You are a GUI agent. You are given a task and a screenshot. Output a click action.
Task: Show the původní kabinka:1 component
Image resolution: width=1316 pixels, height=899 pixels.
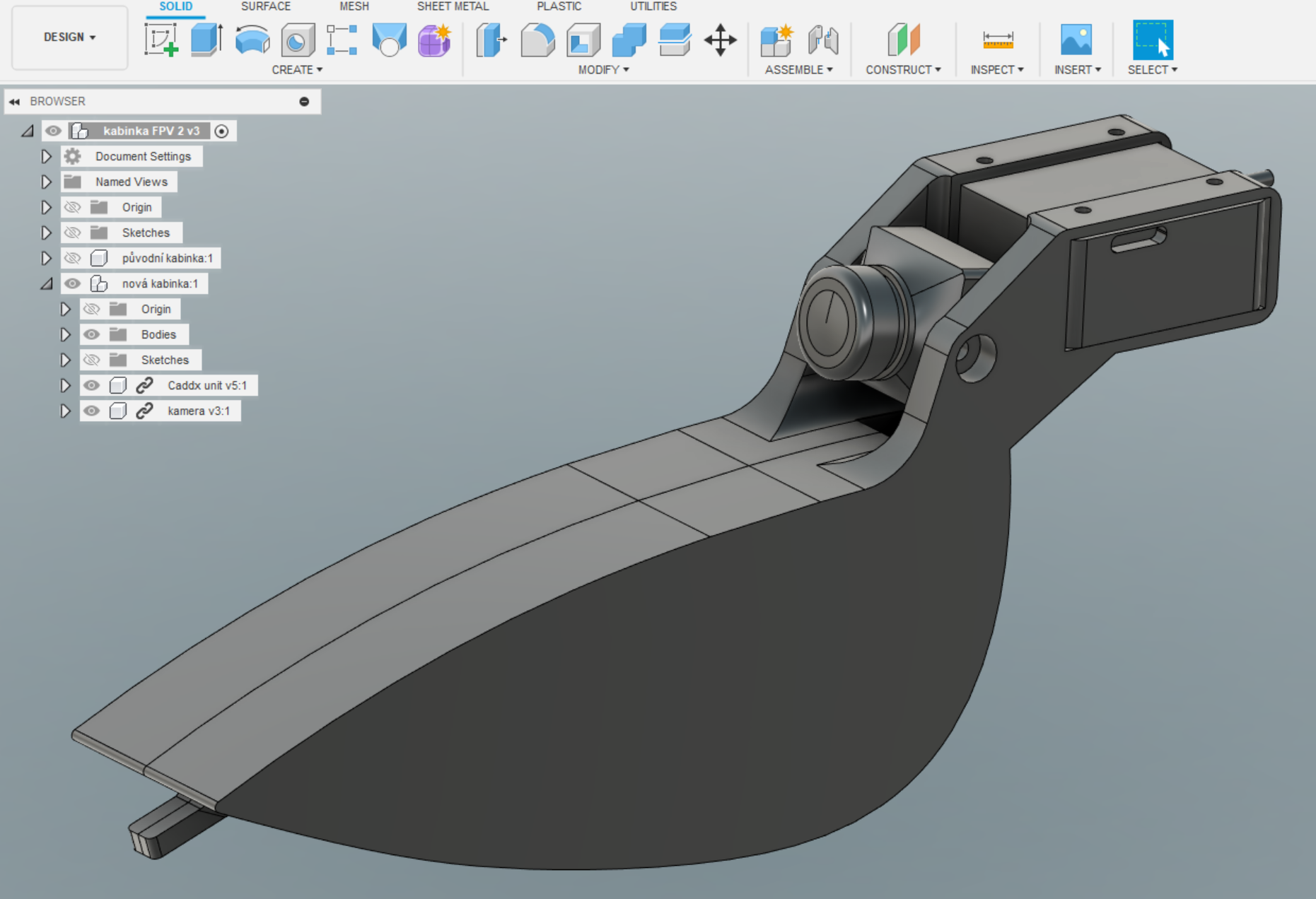point(72,258)
